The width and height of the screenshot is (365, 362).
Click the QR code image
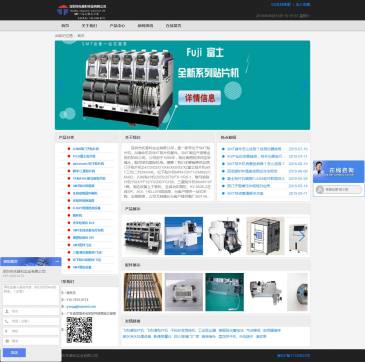click(x=79, y=330)
